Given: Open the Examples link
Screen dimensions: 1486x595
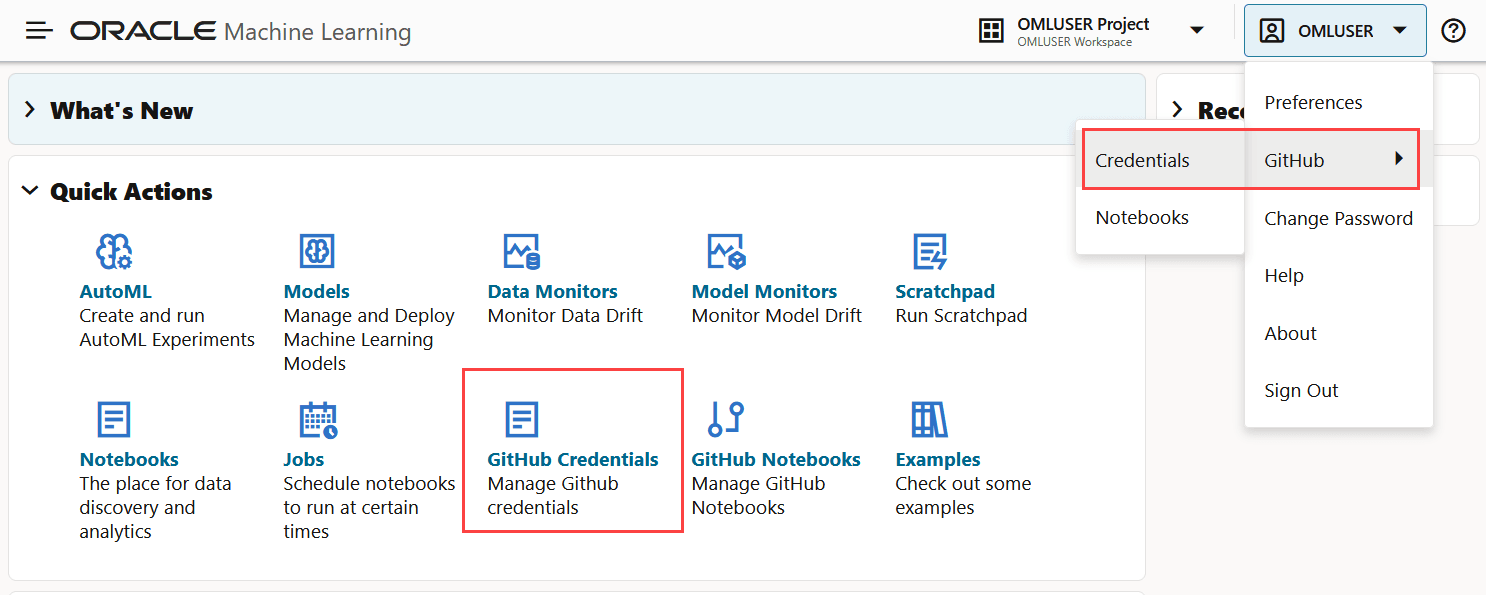Looking at the screenshot, I should (x=938, y=460).
